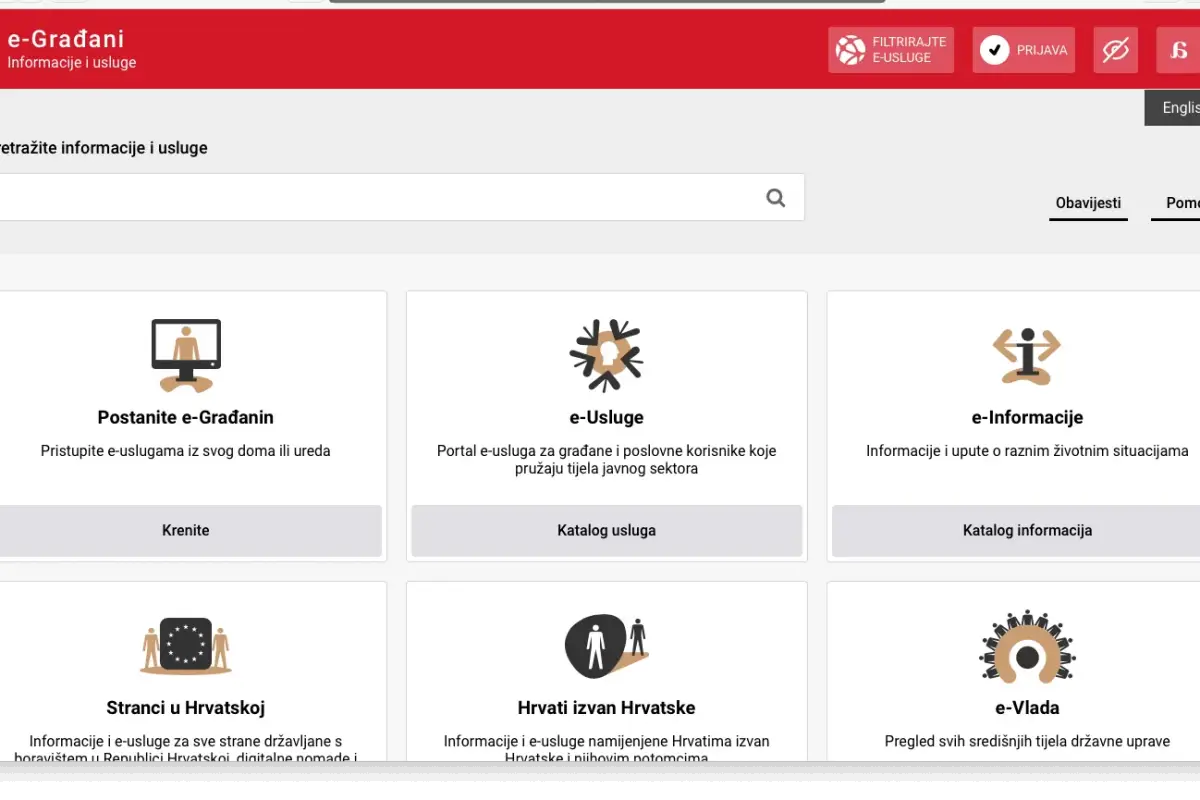
Task: Click the e-Vlada round table icon
Action: (1027, 646)
